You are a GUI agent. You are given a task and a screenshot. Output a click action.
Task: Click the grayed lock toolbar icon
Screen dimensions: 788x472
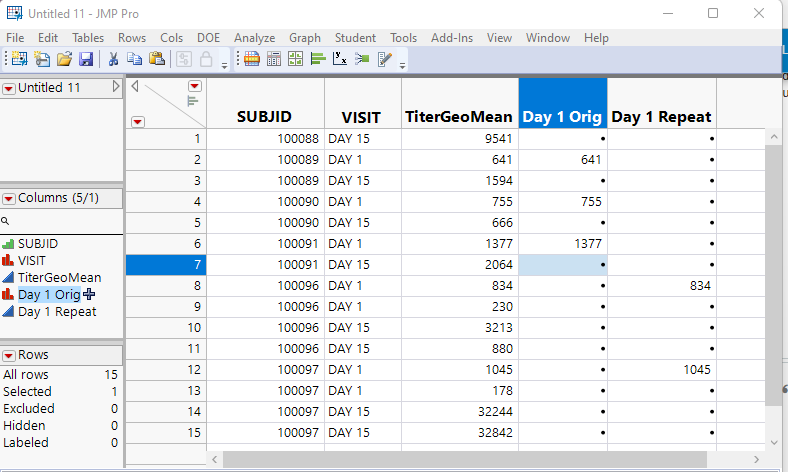tap(206, 59)
